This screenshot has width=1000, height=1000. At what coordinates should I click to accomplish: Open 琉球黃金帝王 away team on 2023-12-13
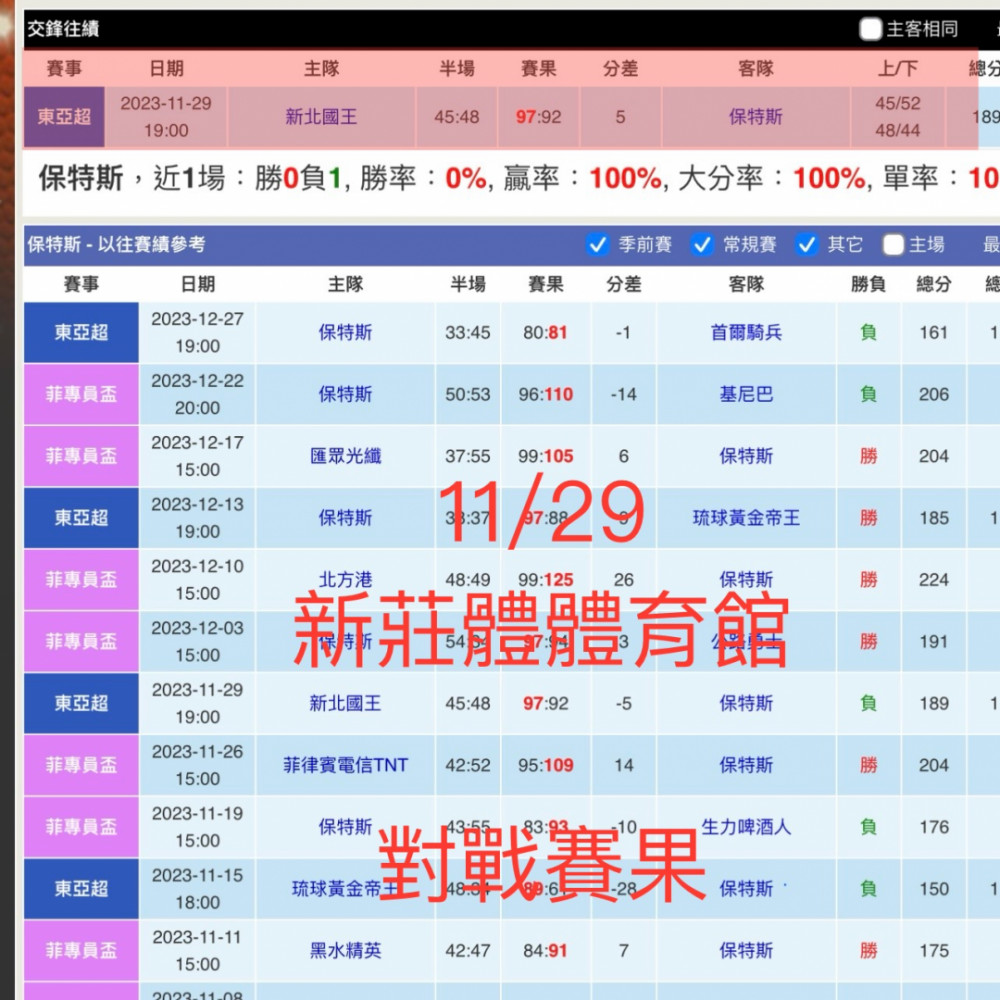coord(746,518)
